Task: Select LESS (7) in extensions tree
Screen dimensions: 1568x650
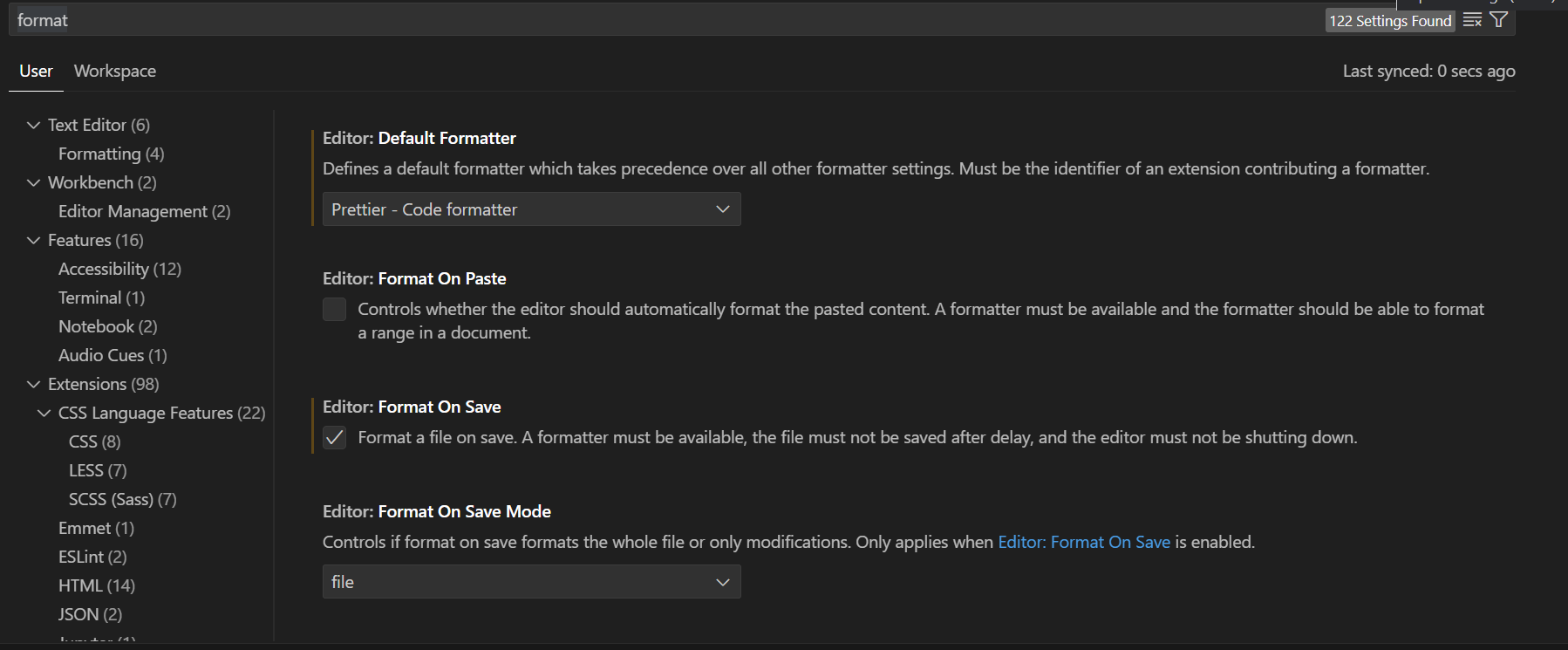Action: point(99,470)
